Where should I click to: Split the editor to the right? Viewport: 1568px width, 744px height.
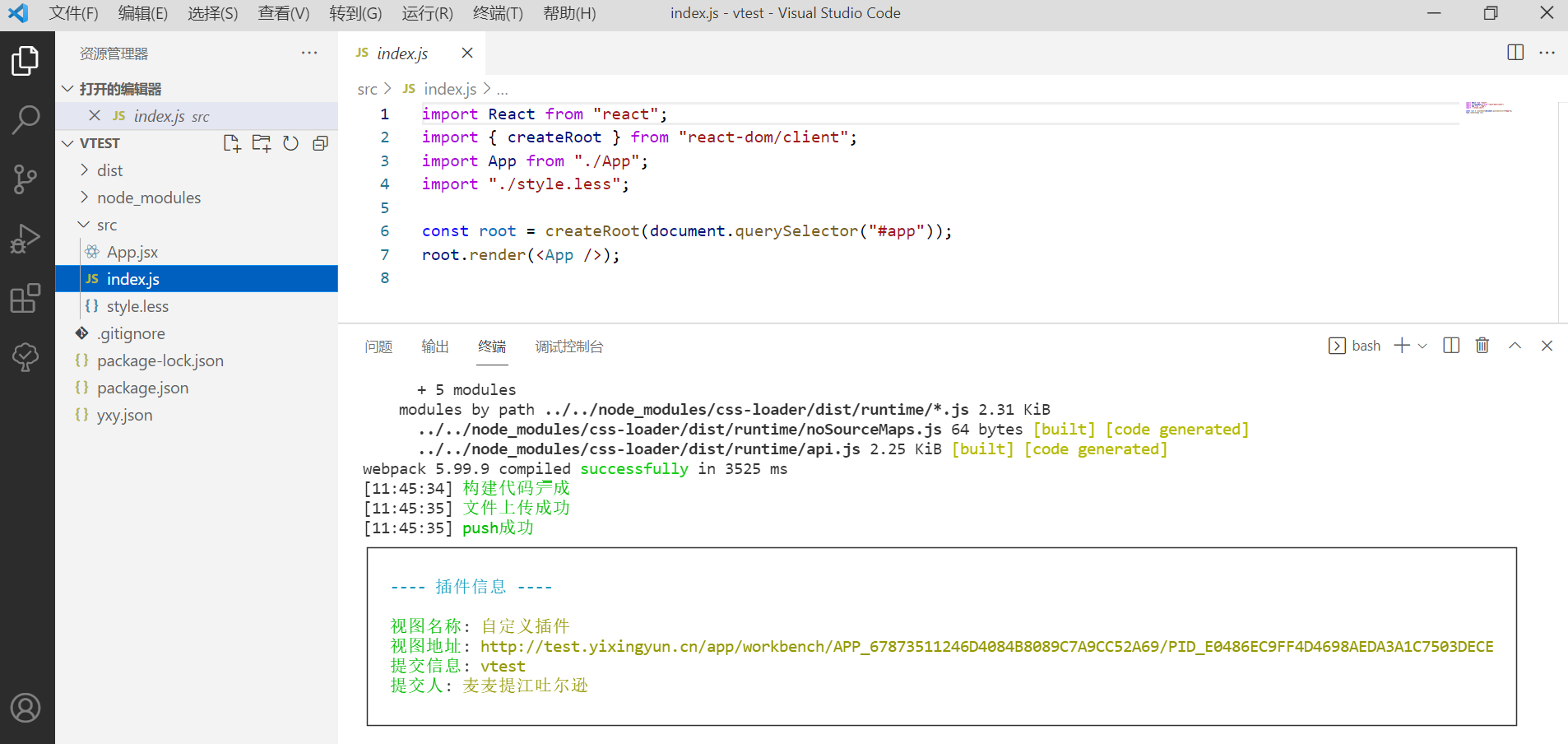click(x=1515, y=53)
